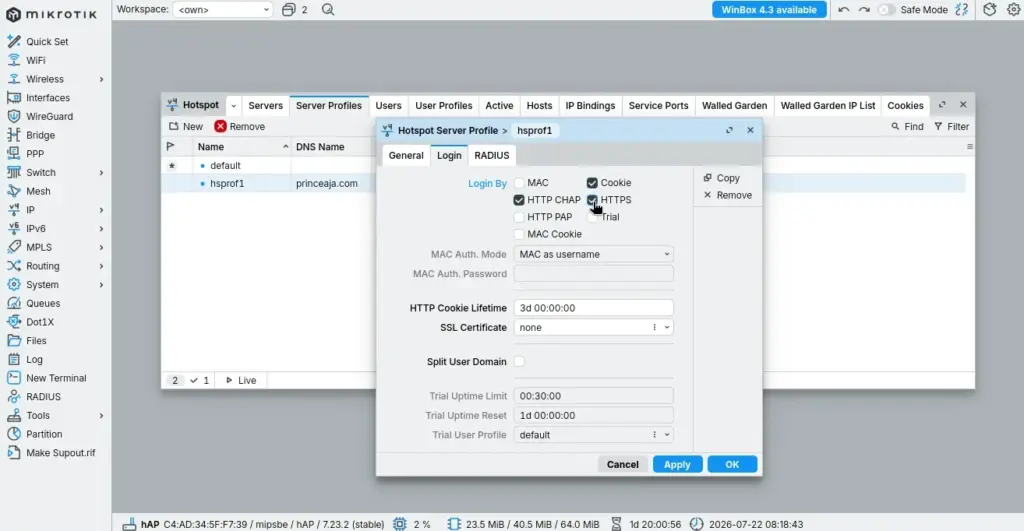Expand the IP submenu
The width and height of the screenshot is (1024, 531).
pos(101,210)
